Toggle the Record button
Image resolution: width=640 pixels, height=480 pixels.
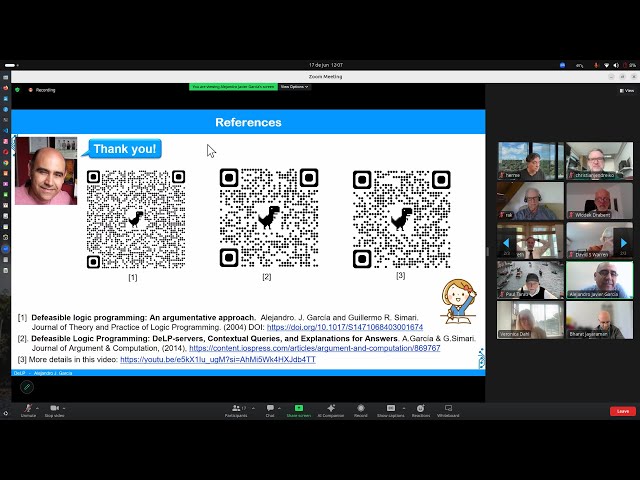360,409
